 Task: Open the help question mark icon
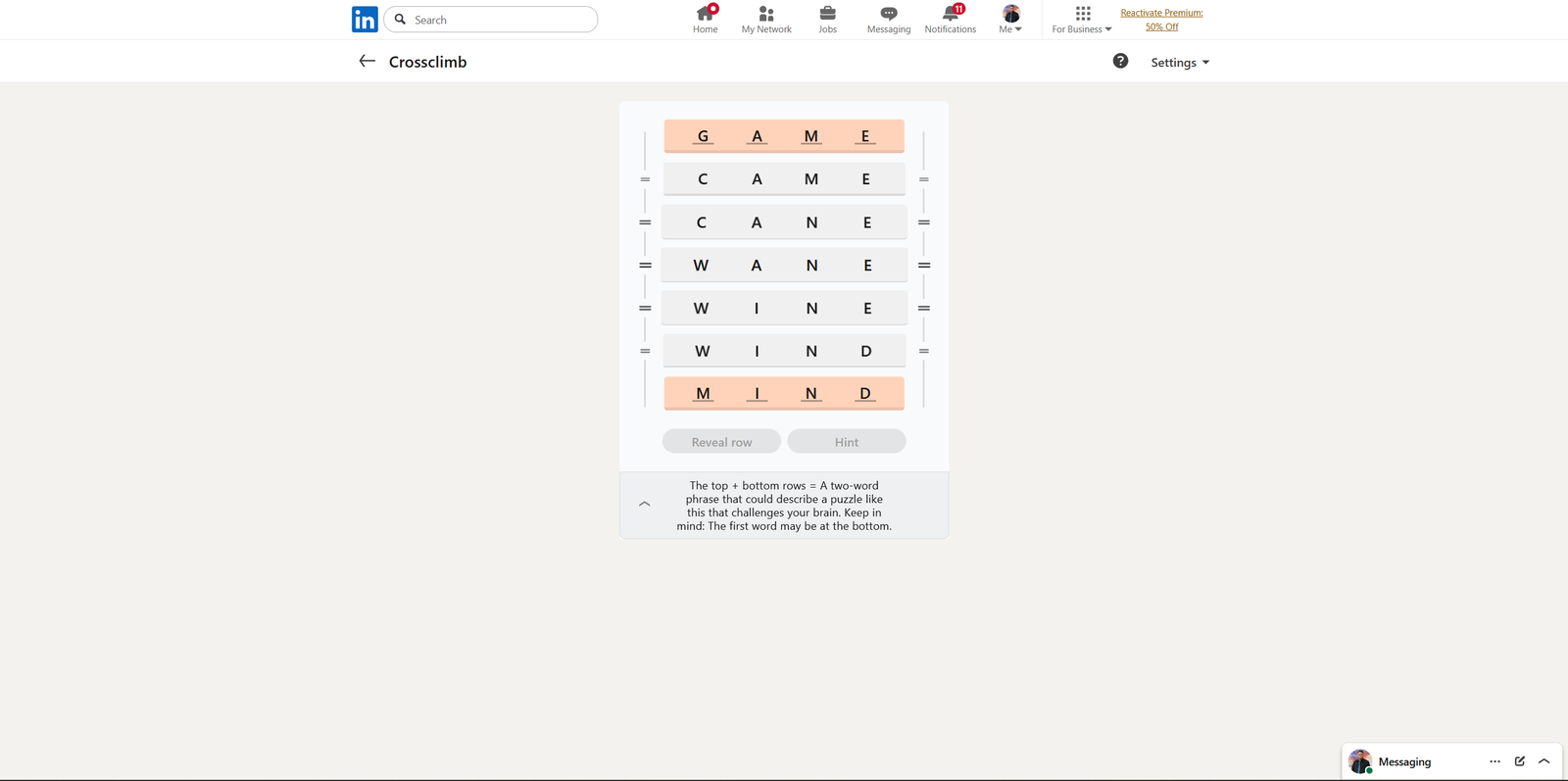pos(1120,61)
